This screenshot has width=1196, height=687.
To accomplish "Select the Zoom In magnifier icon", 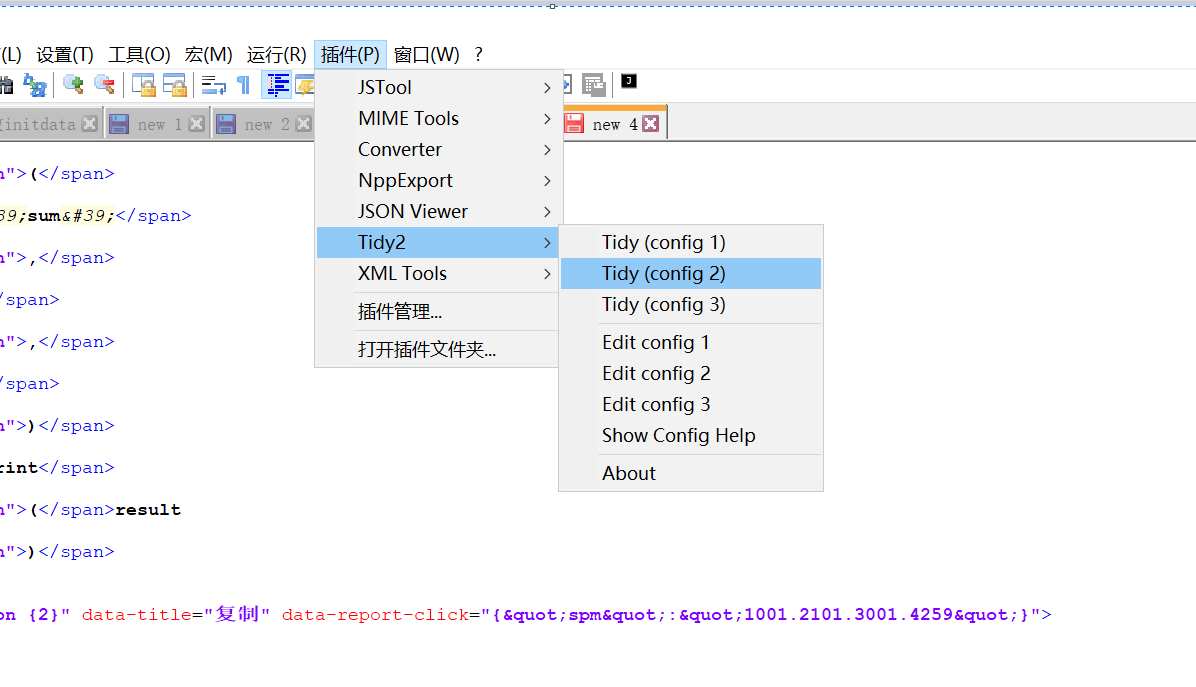I will point(72,85).
